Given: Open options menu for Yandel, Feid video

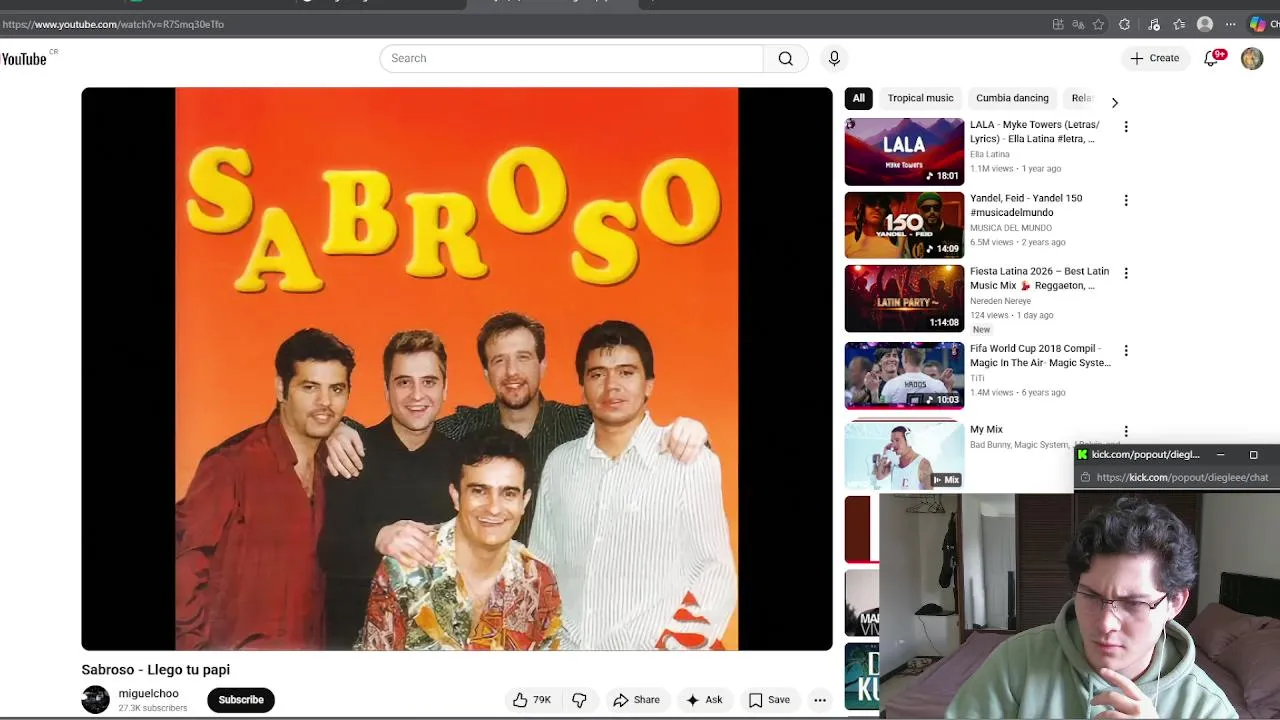Looking at the screenshot, I should (x=1126, y=200).
